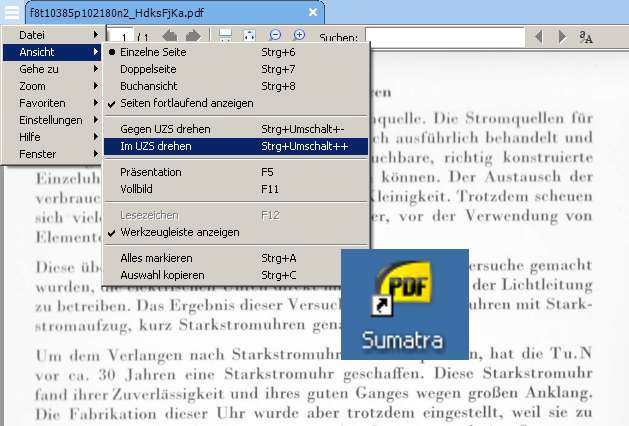Find next match arrow icon

pyautogui.click(x=562, y=37)
